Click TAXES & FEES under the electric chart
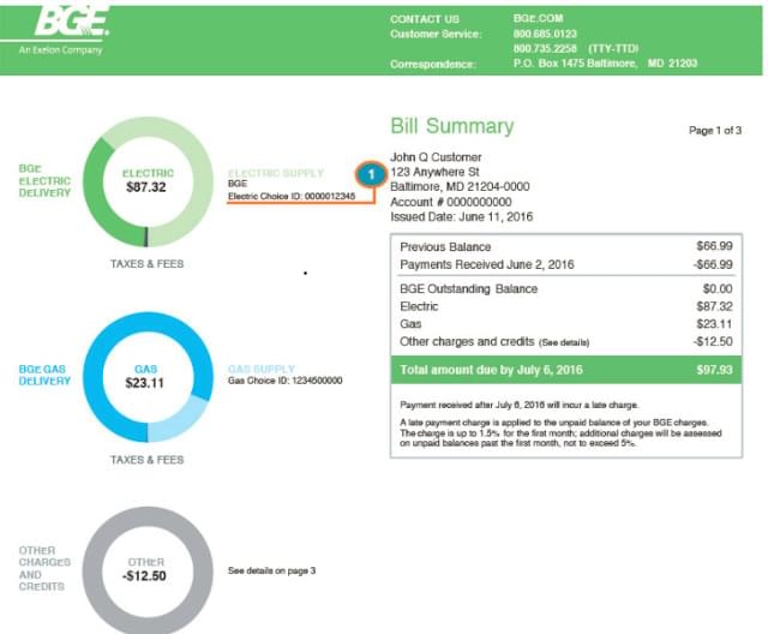768x634 pixels. pos(147,264)
